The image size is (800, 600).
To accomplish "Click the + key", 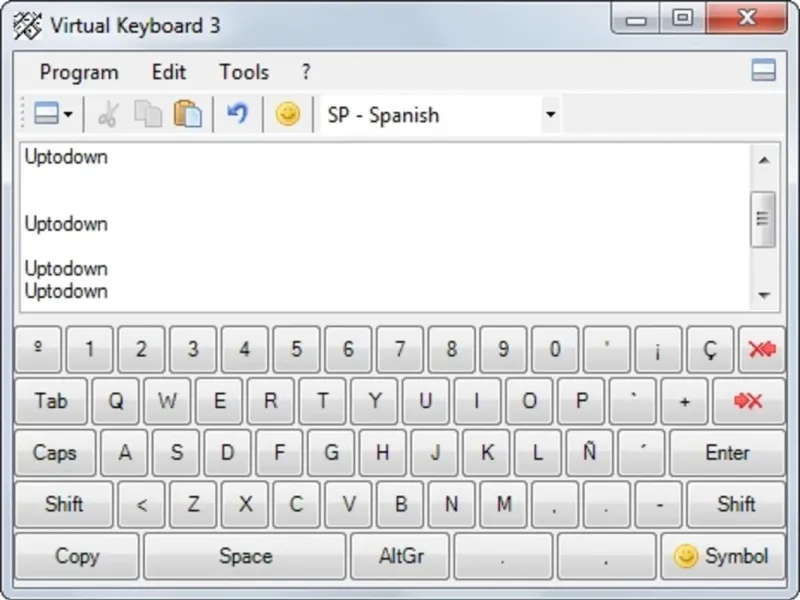I will [685, 401].
